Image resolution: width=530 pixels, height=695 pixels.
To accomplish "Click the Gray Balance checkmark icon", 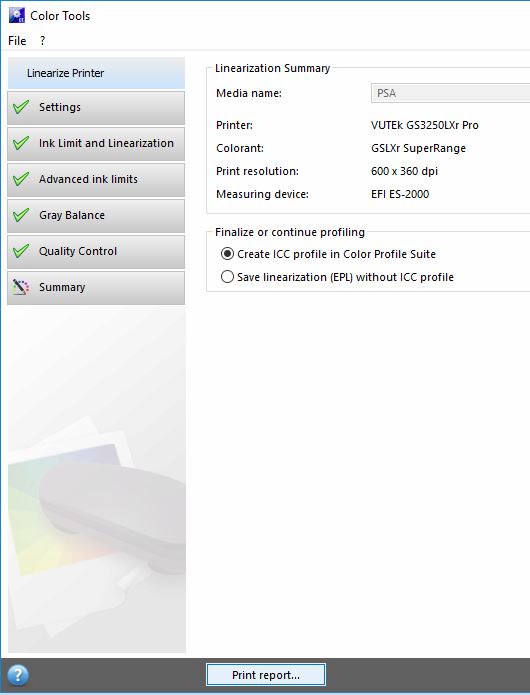I will point(21,215).
